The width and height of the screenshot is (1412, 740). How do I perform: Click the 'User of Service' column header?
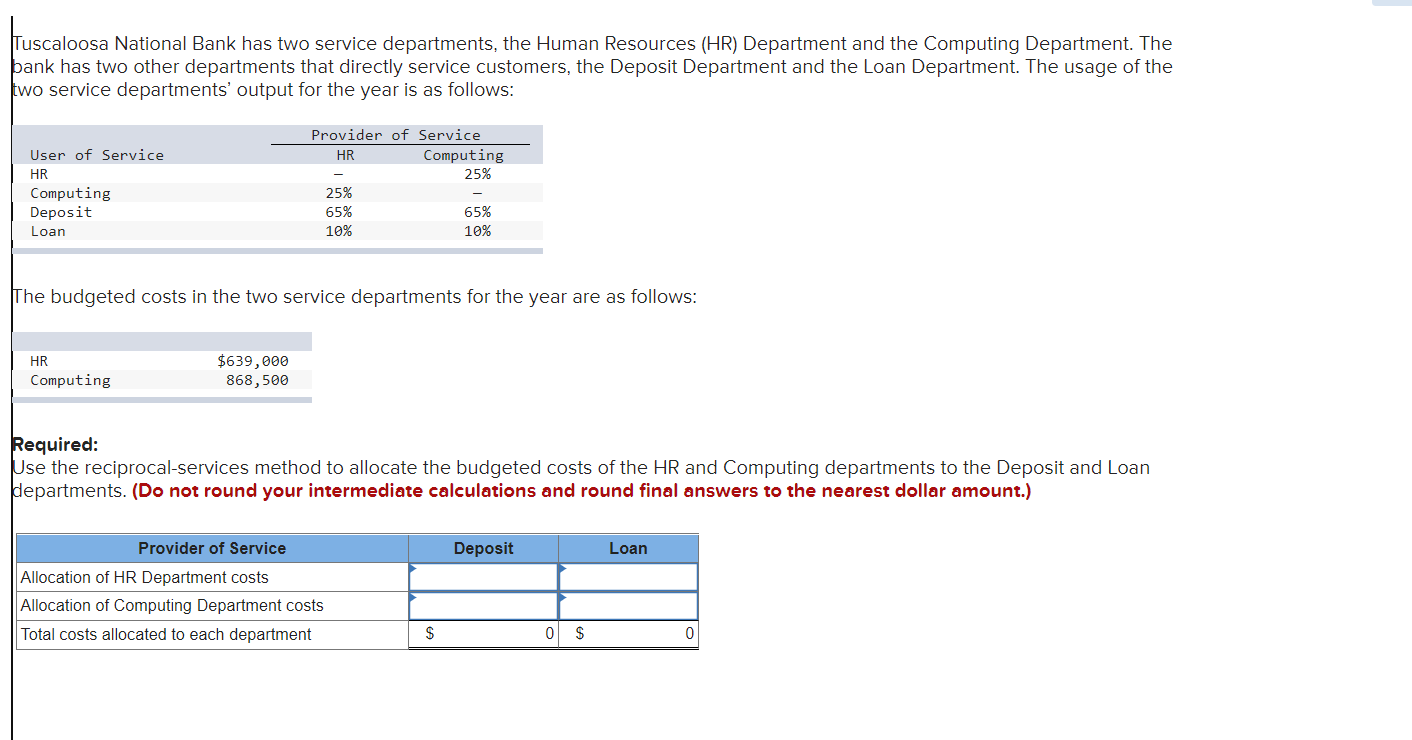click(x=97, y=155)
